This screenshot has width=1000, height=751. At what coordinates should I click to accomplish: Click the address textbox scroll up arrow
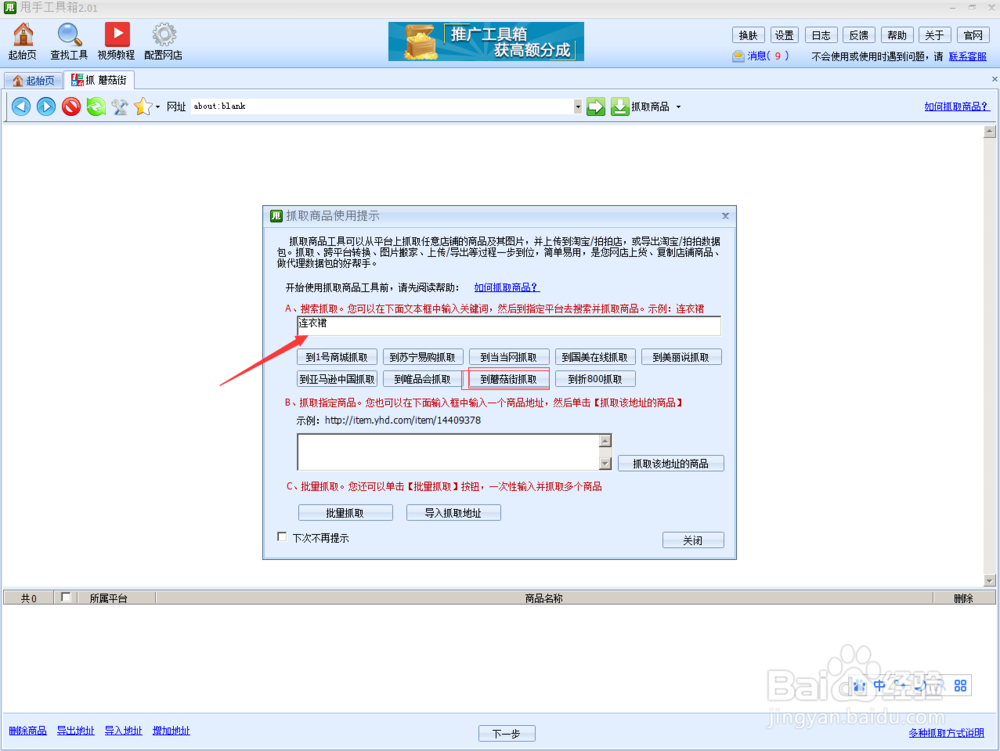[x=605, y=441]
